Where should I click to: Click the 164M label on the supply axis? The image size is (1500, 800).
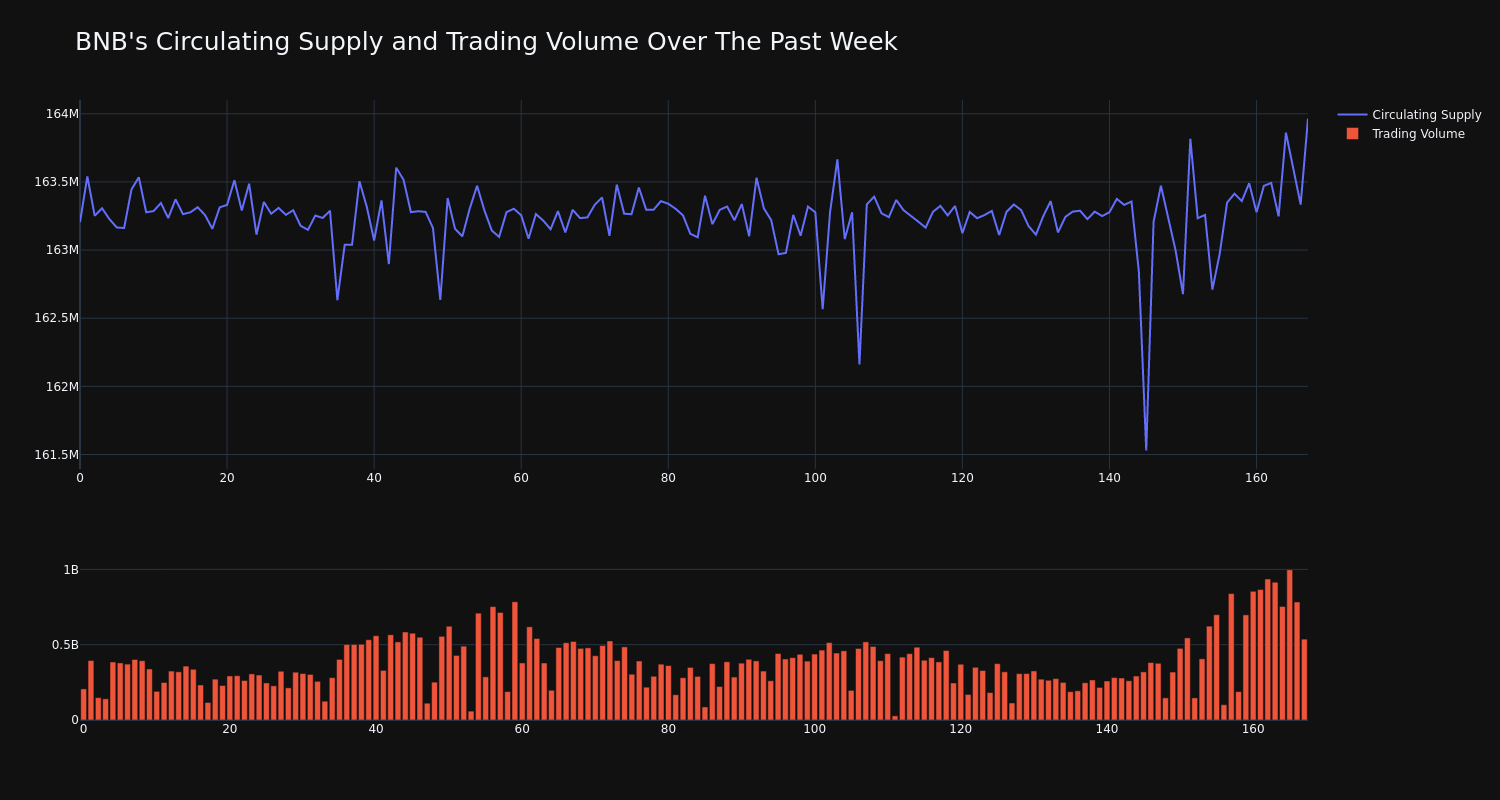(x=62, y=114)
